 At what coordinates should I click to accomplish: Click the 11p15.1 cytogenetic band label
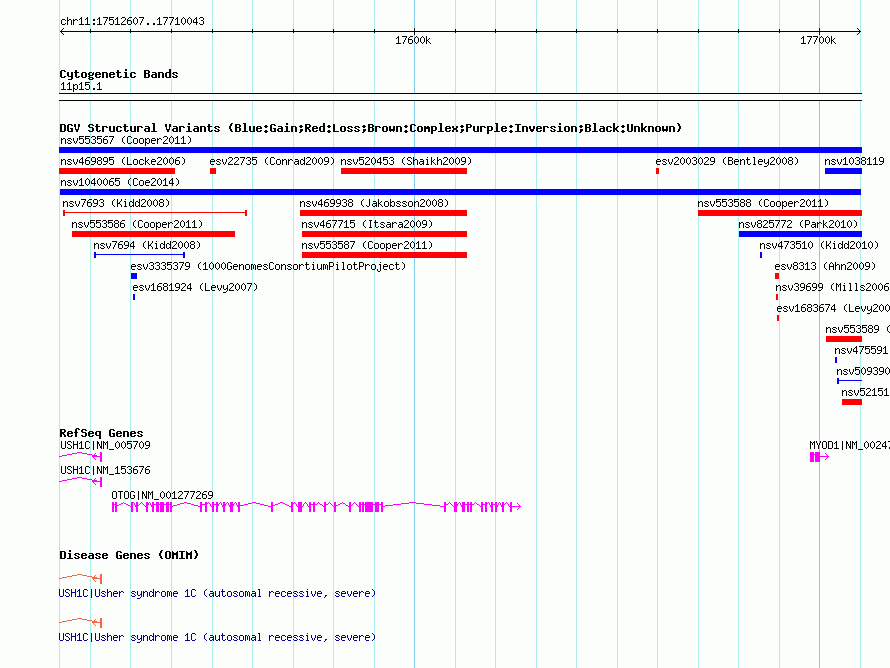click(81, 86)
